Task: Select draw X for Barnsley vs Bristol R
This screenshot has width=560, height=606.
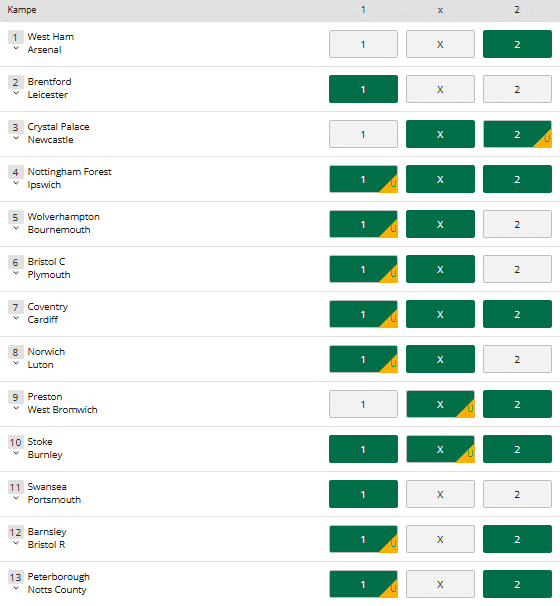Action: coord(440,539)
